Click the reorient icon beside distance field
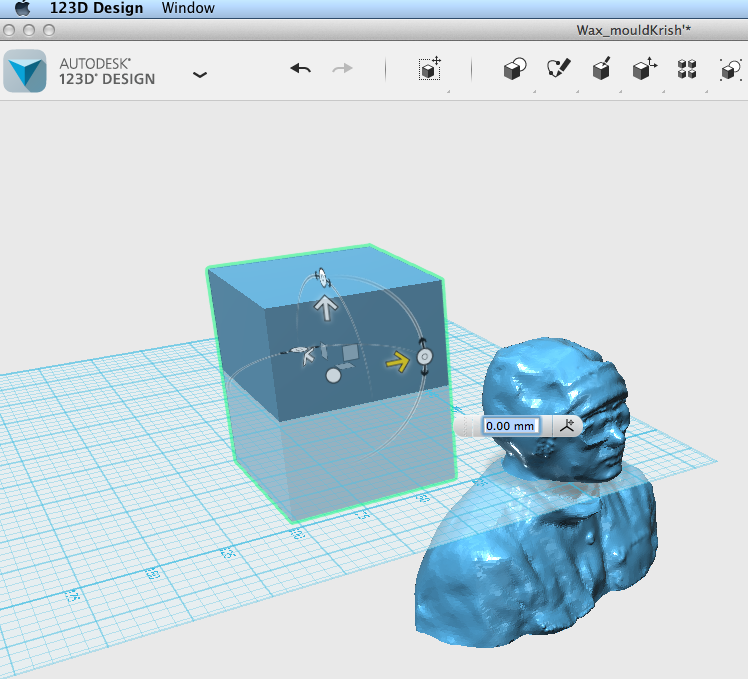The image size is (748, 679). click(567, 425)
